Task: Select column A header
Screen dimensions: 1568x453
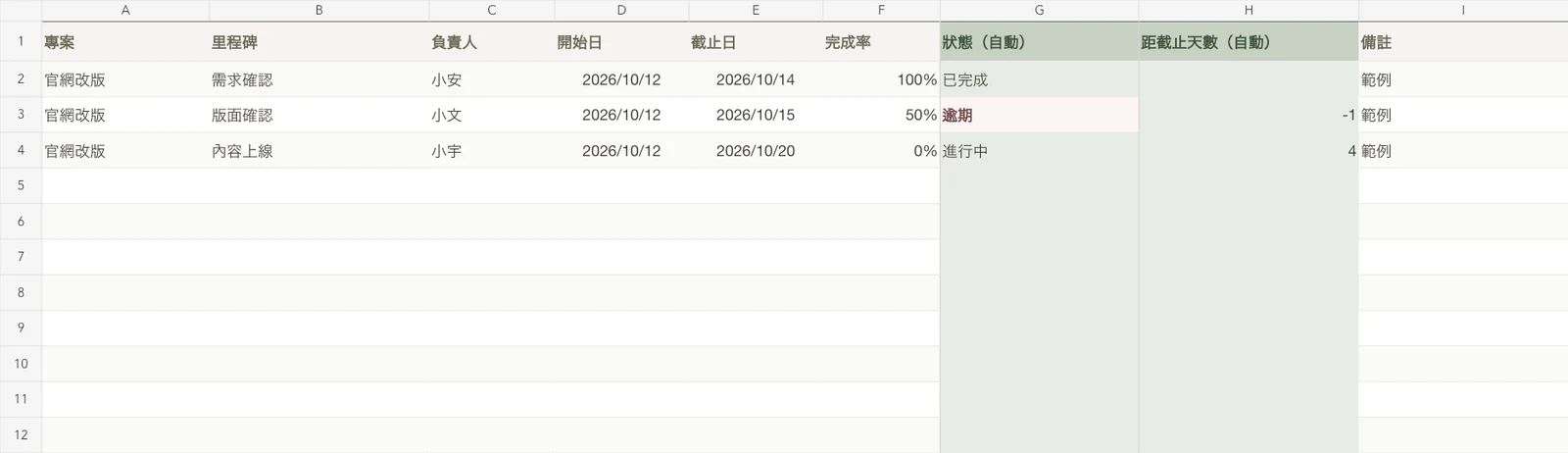Action: pos(125,10)
